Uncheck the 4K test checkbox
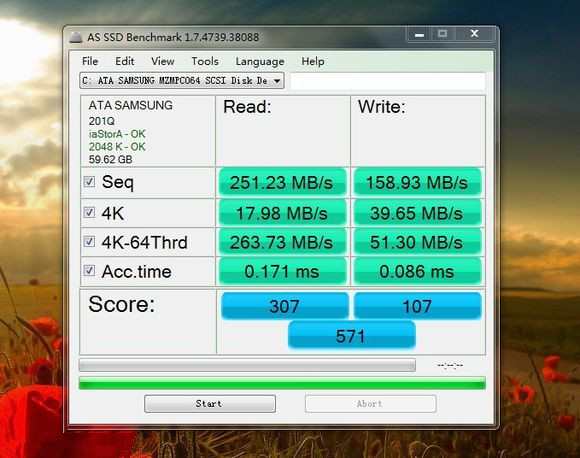The height and width of the screenshot is (458, 580). [89, 212]
